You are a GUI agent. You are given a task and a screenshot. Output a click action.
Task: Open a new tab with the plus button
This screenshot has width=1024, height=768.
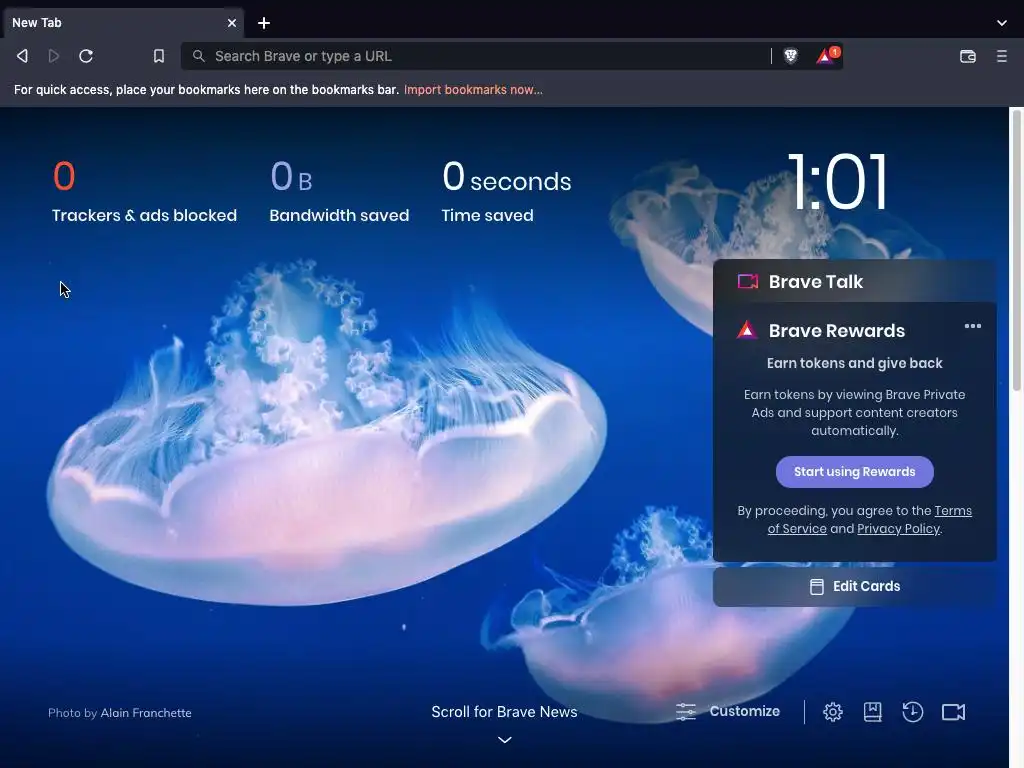point(264,23)
